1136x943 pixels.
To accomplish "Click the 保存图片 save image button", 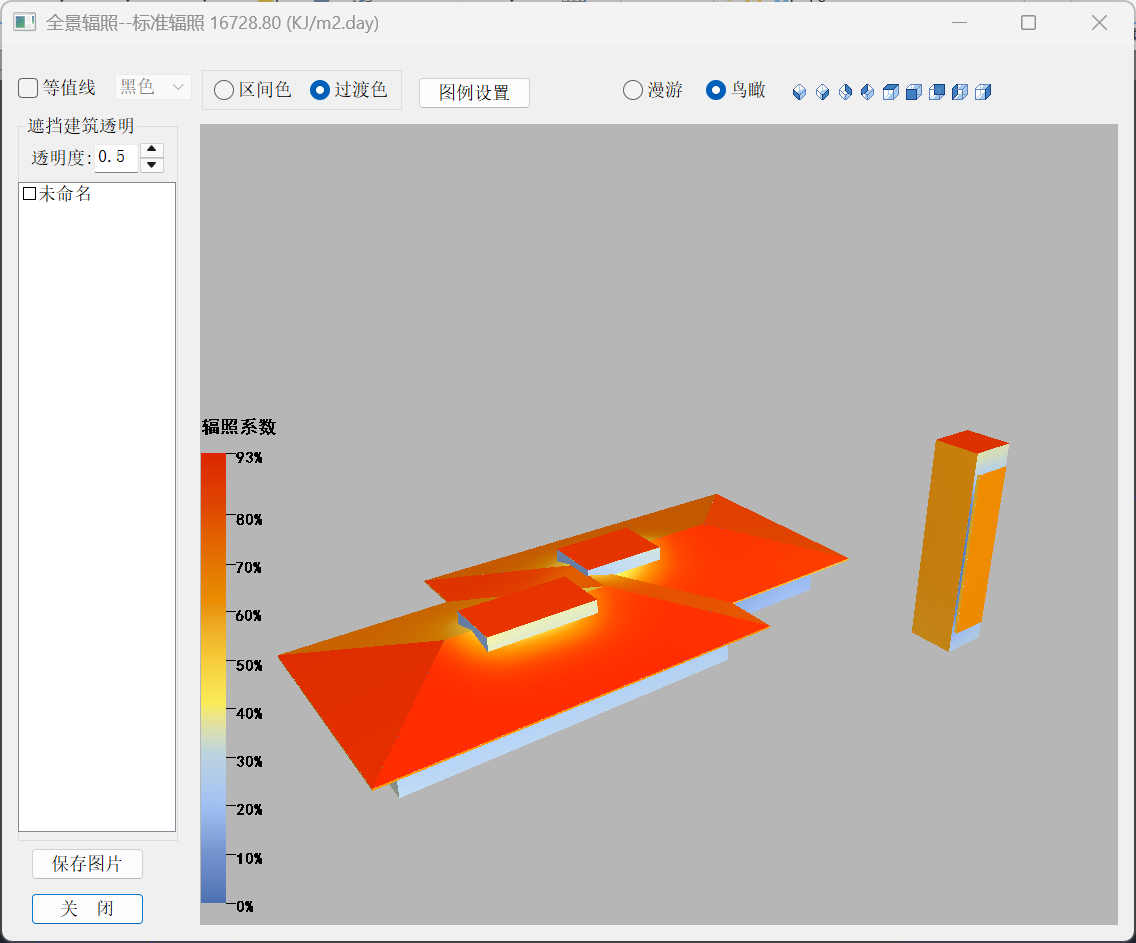I will tap(87, 864).
